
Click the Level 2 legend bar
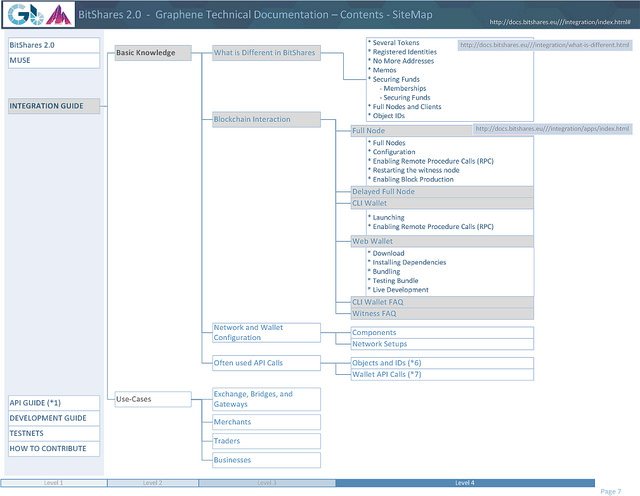pyautogui.click(x=153, y=483)
